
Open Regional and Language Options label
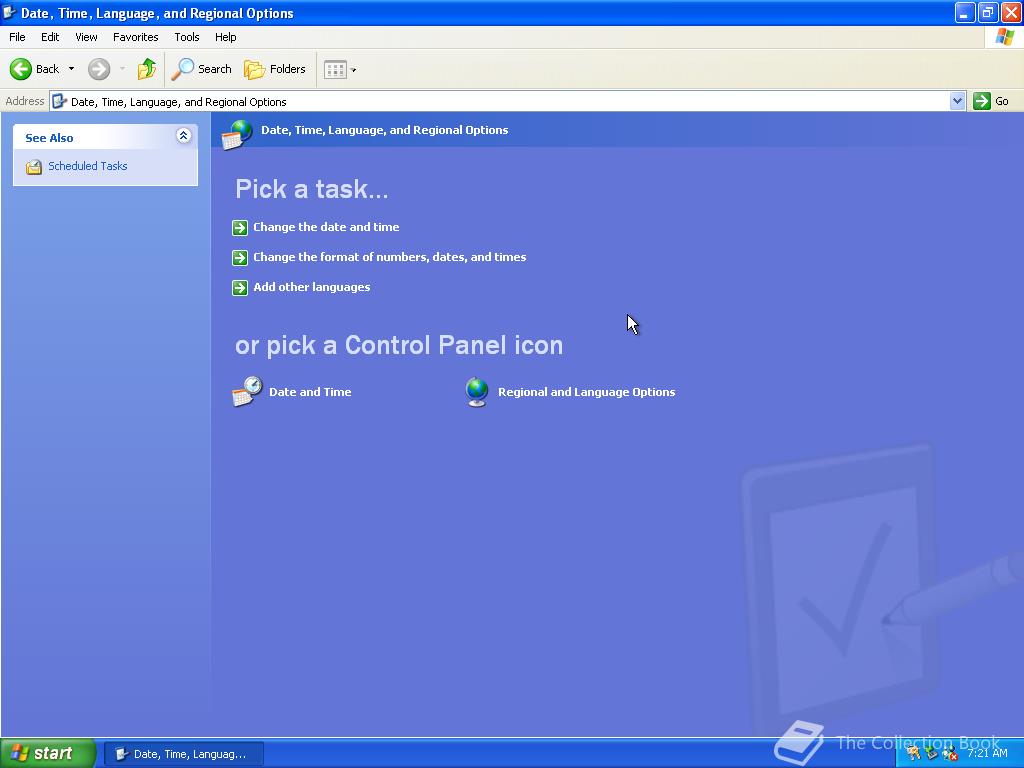586,392
